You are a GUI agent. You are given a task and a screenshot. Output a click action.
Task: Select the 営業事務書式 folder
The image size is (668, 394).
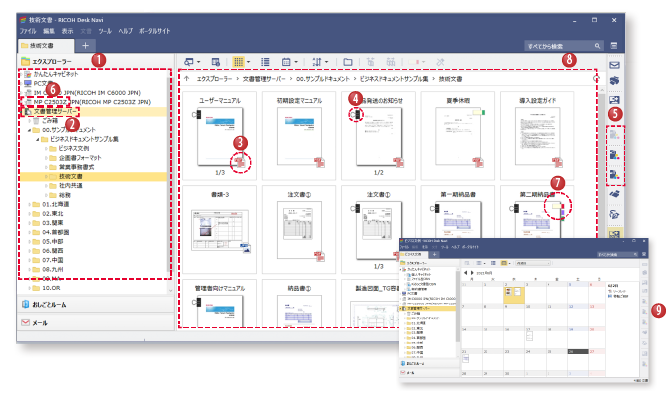pyautogui.click(x=77, y=167)
